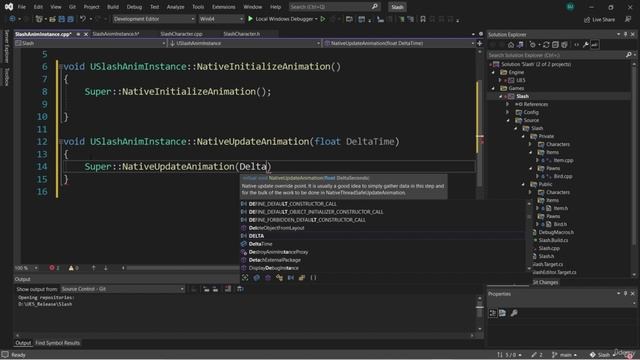Toggle the braces snippet filter icon
The image size is (640, 360).
pyautogui.click(x=313, y=278)
